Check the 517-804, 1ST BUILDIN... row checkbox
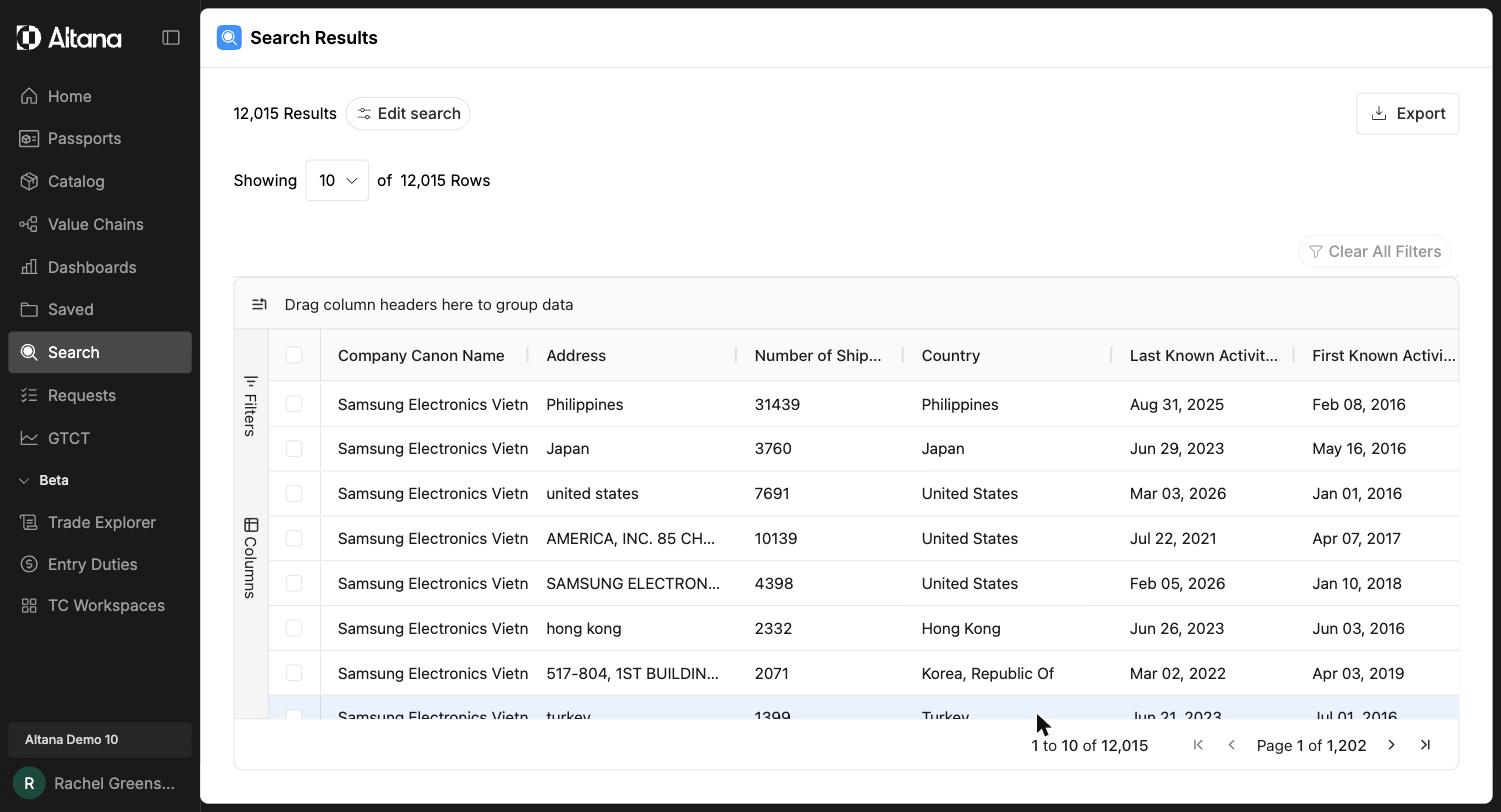Viewport: 1501px width, 812px height. click(294, 673)
